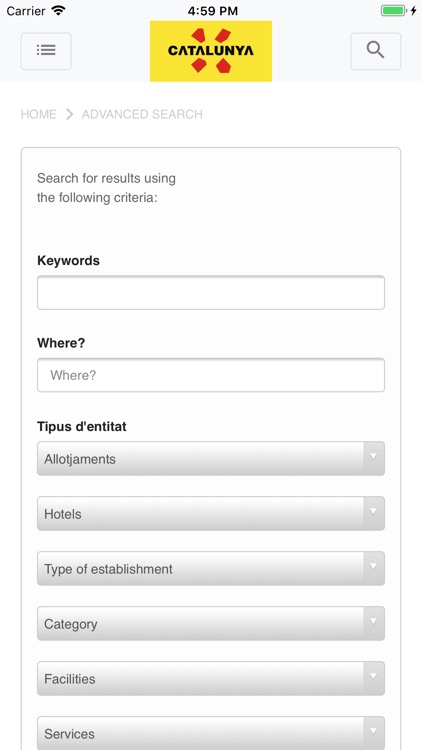
Task: Open the Hotels dropdown
Action: tap(211, 513)
